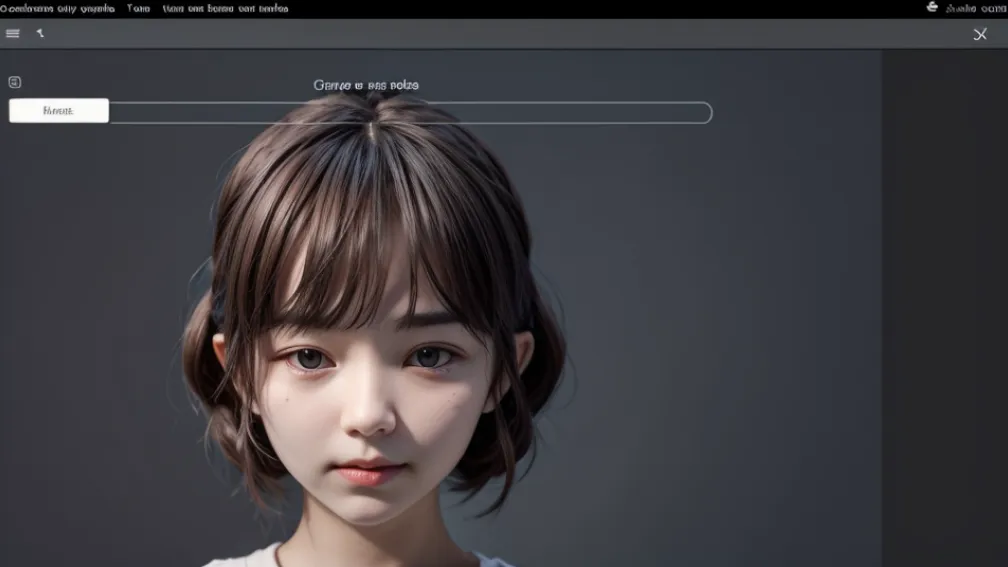The height and width of the screenshot is (567, 1008).
Task: Click the small pointer icon beside the hamburger menu
Action: (40, 33)
